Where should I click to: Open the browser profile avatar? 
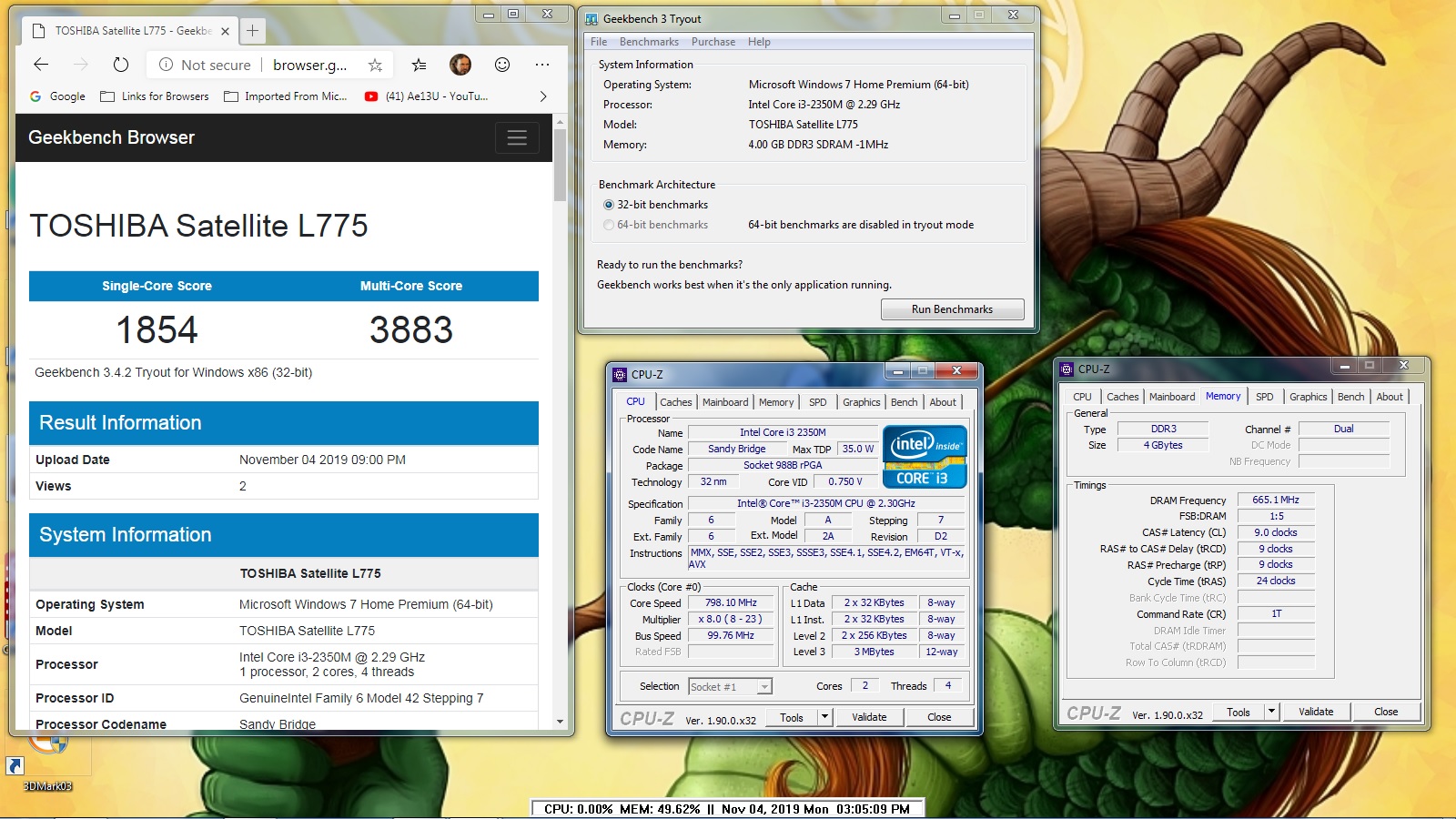tap(460, 65)
